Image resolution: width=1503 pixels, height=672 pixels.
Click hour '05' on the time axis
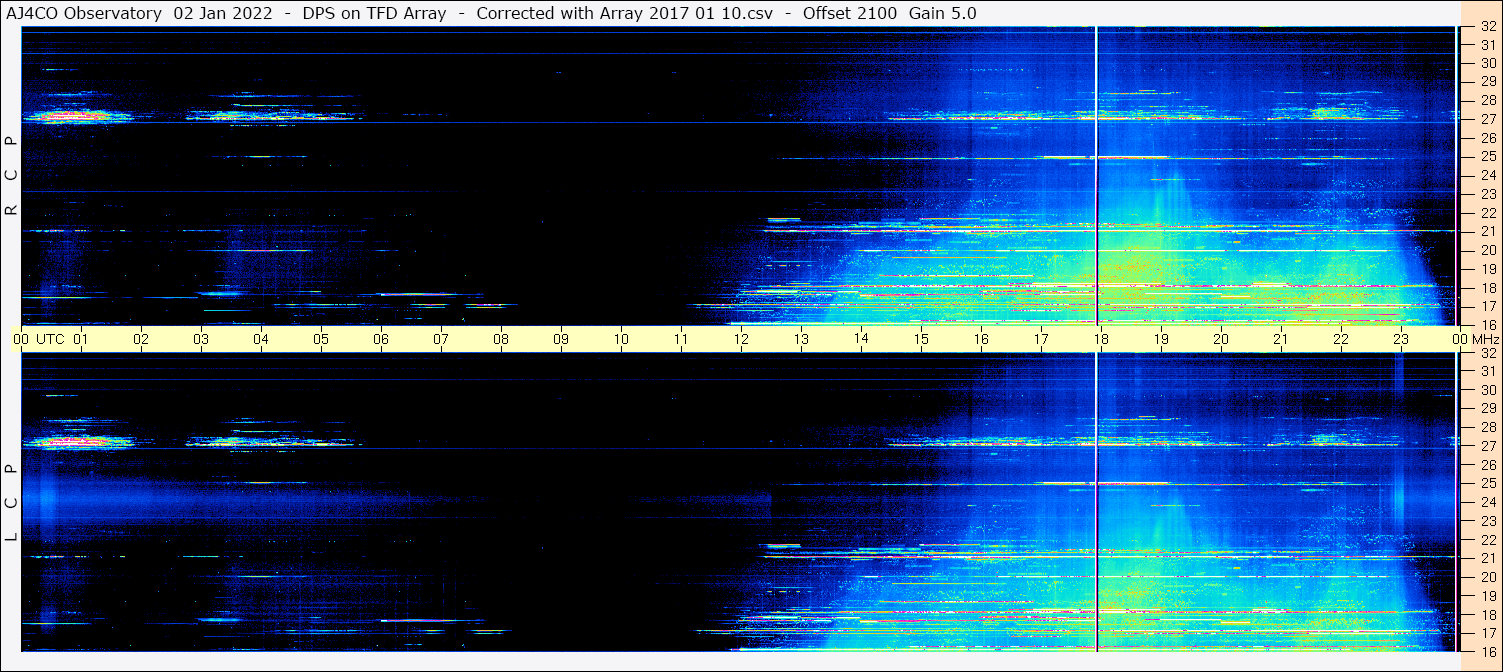[x=321, y=339]
